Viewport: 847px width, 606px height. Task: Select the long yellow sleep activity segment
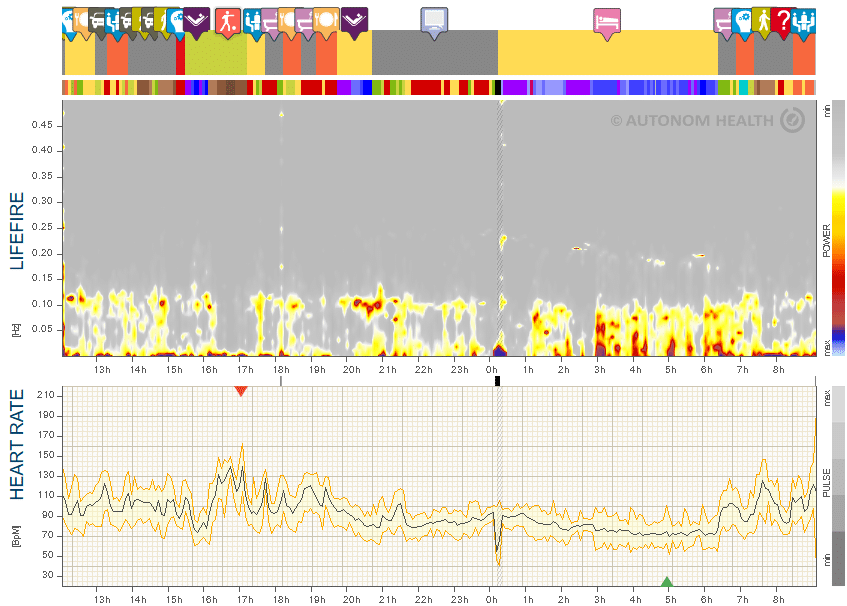(x=608, y=52)
